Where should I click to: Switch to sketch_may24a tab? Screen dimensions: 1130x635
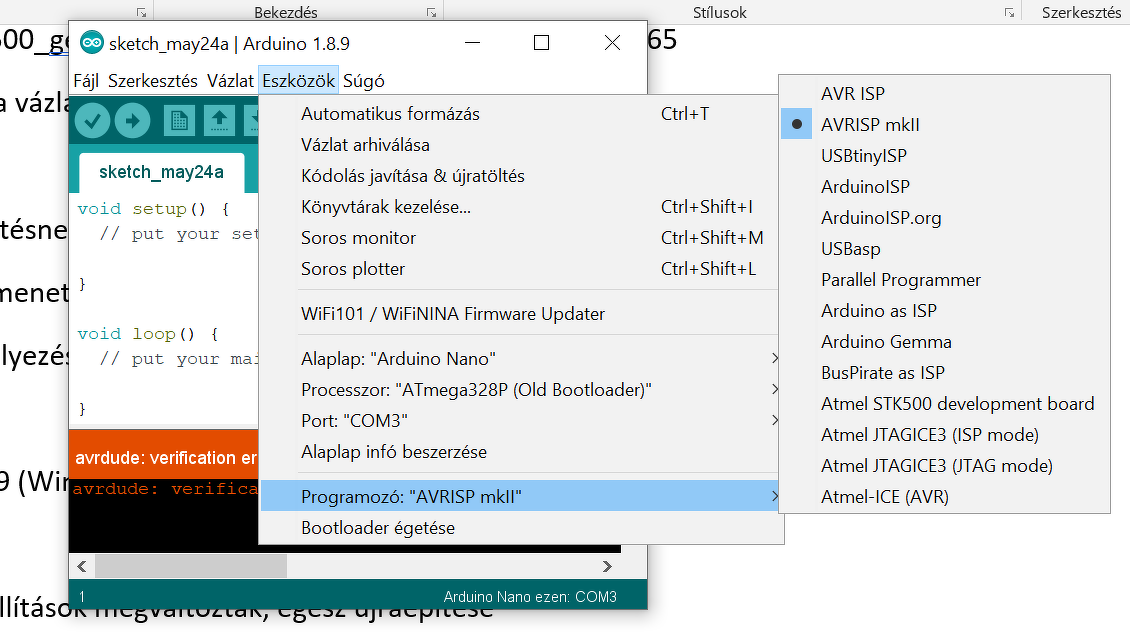click(x=161, y=172)
